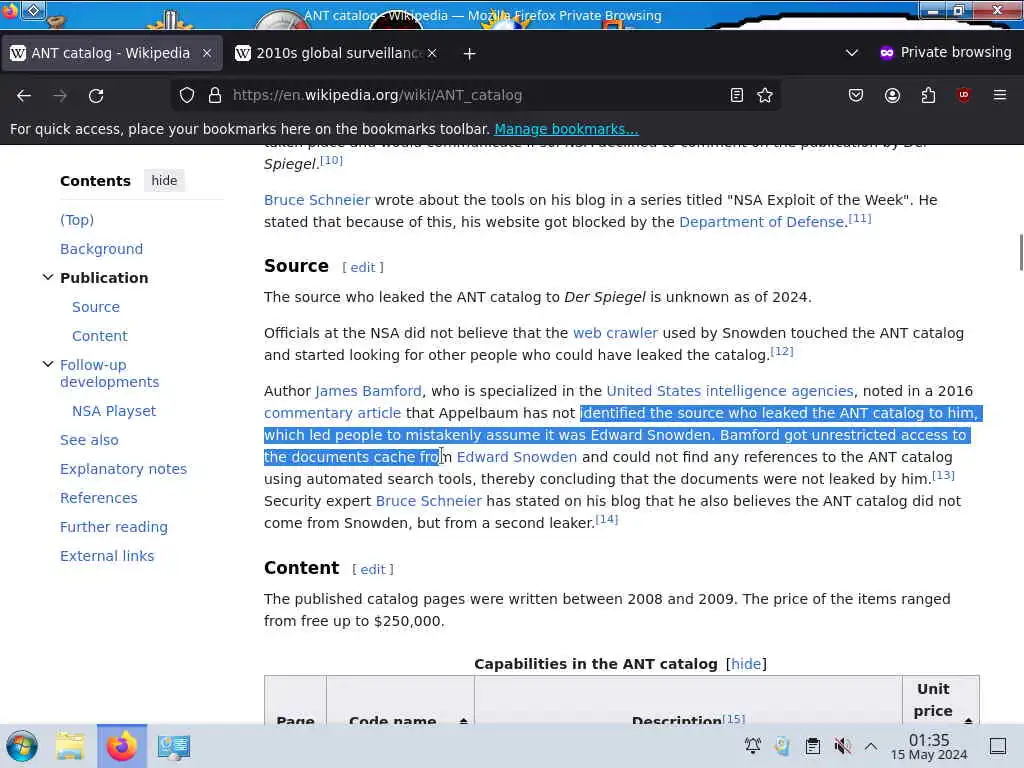Show site security lock information

click(x=215, y=95)
